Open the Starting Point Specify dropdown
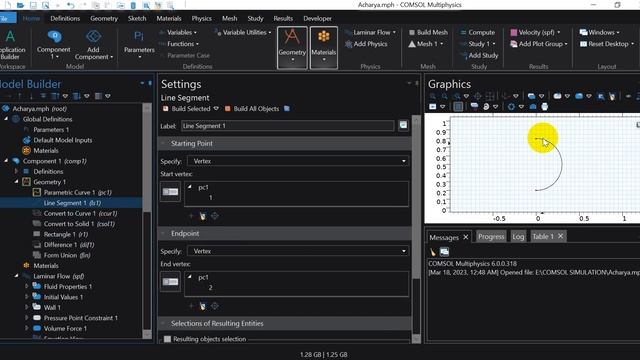This screenshot has width=640, height=360. pos(298,161)
